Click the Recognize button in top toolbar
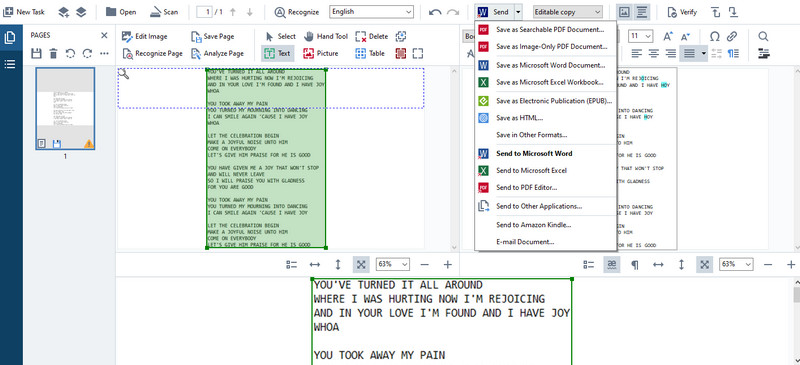The width and height of the screenshot is (800, 365). 297,12
